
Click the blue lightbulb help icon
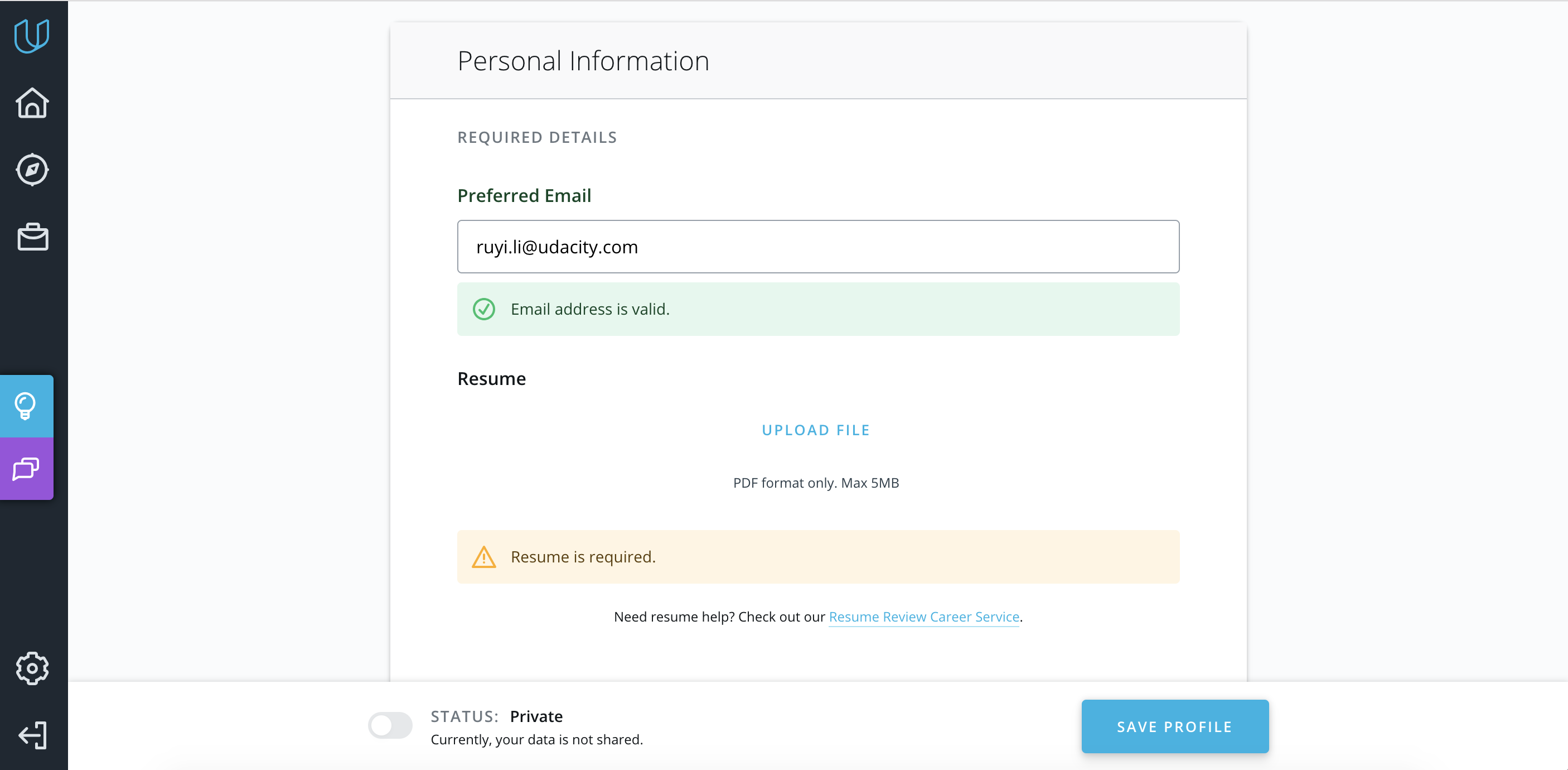click(x=26, y=406)
